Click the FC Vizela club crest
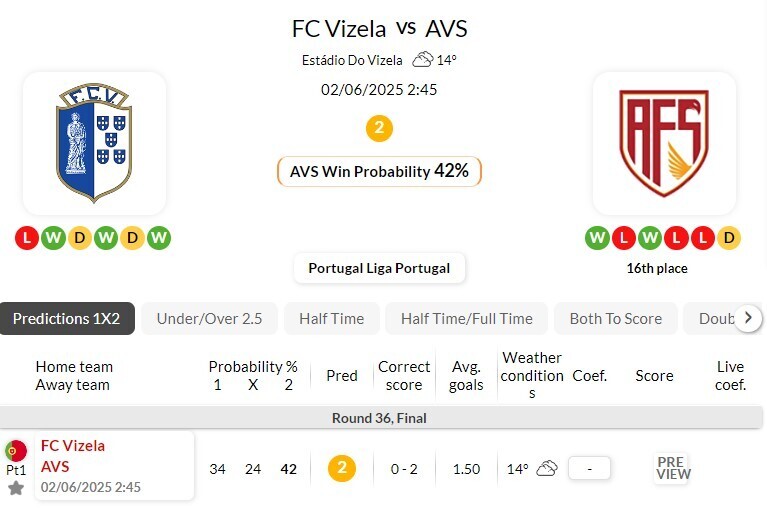 click(x=94, y=142)
